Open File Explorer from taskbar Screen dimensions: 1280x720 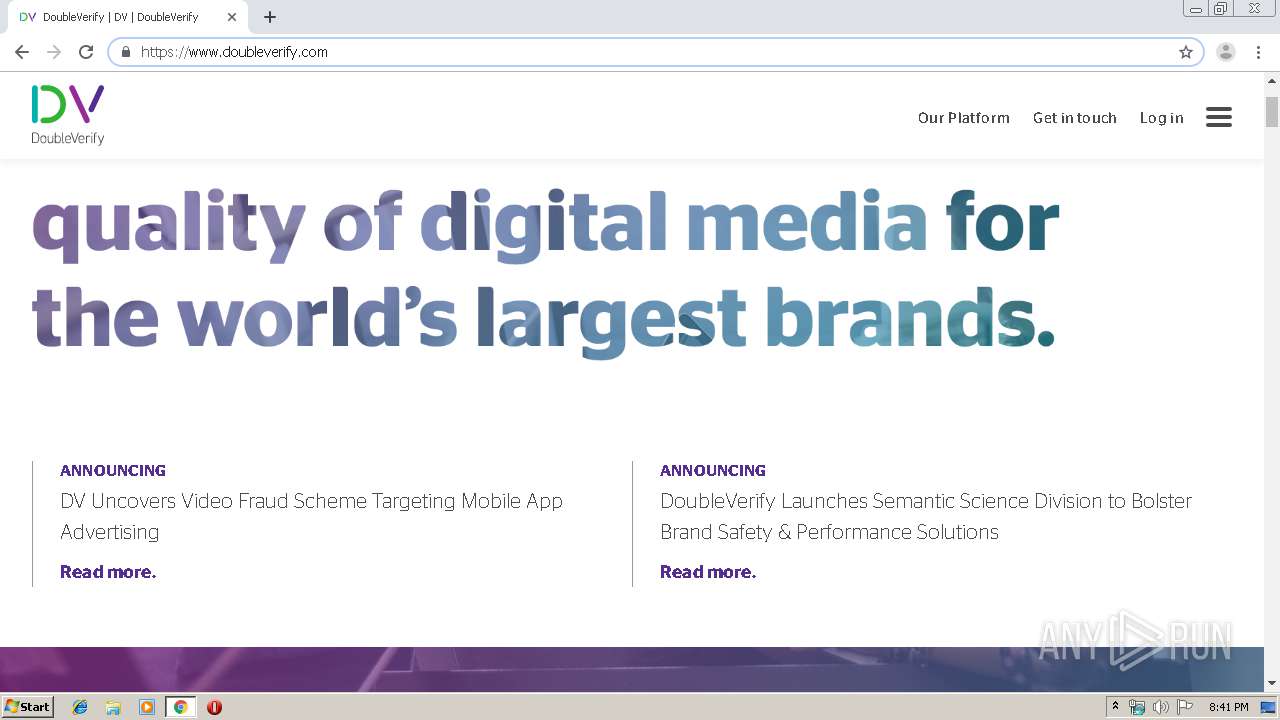113,707
